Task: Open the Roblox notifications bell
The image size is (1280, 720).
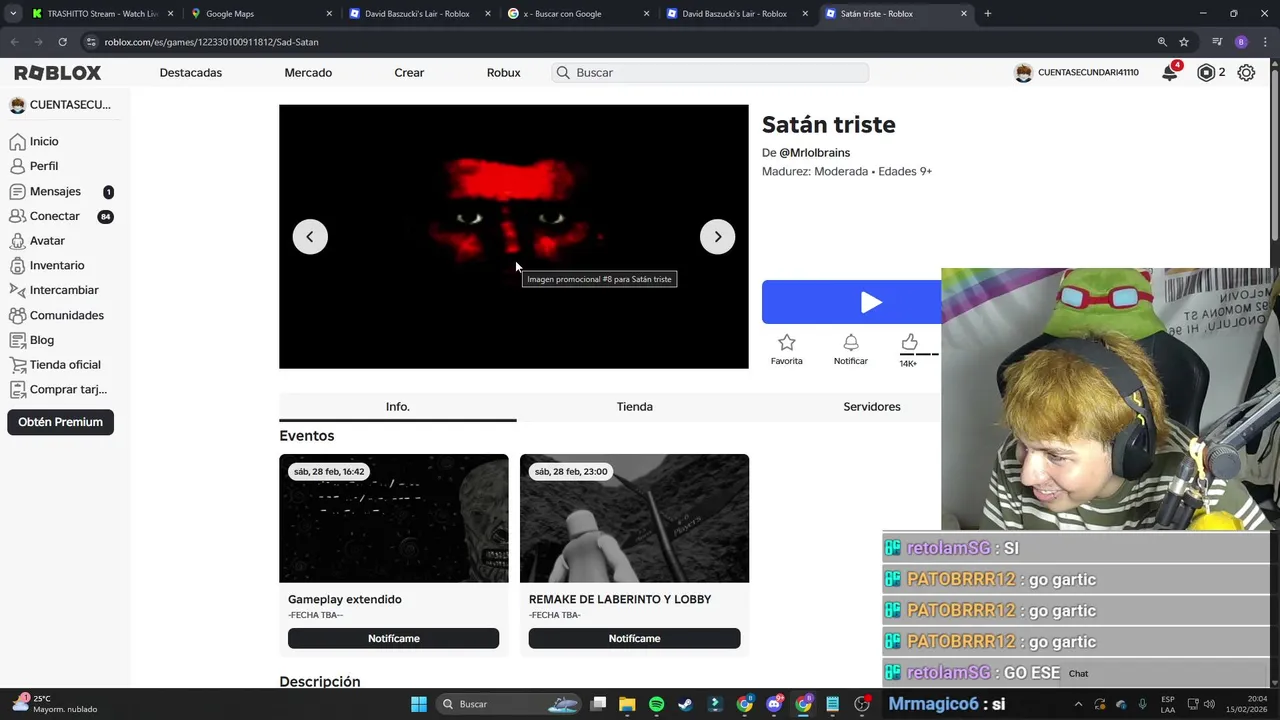Action: coord(1169,73)
